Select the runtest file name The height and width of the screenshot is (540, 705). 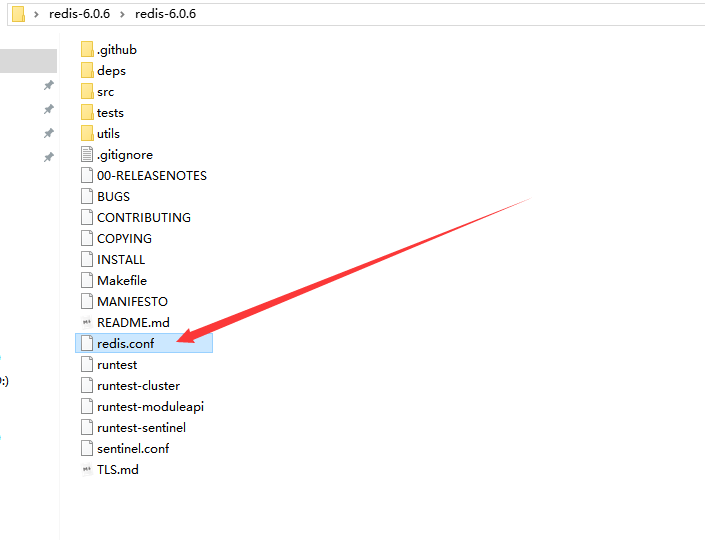tap(117, 365)
